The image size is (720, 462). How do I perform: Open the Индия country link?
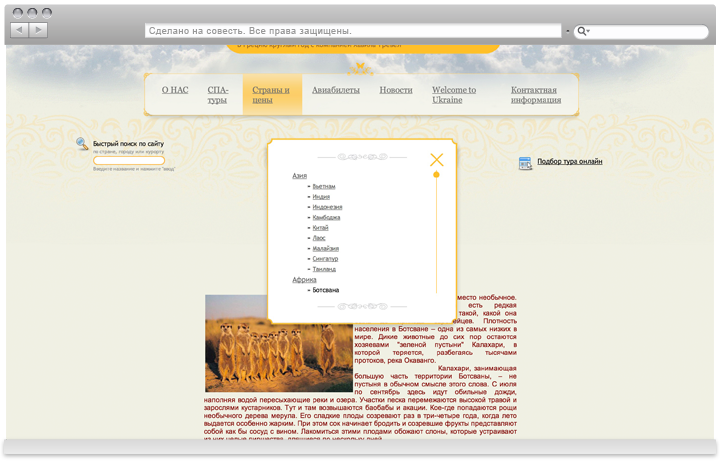[x=321, y=197]
